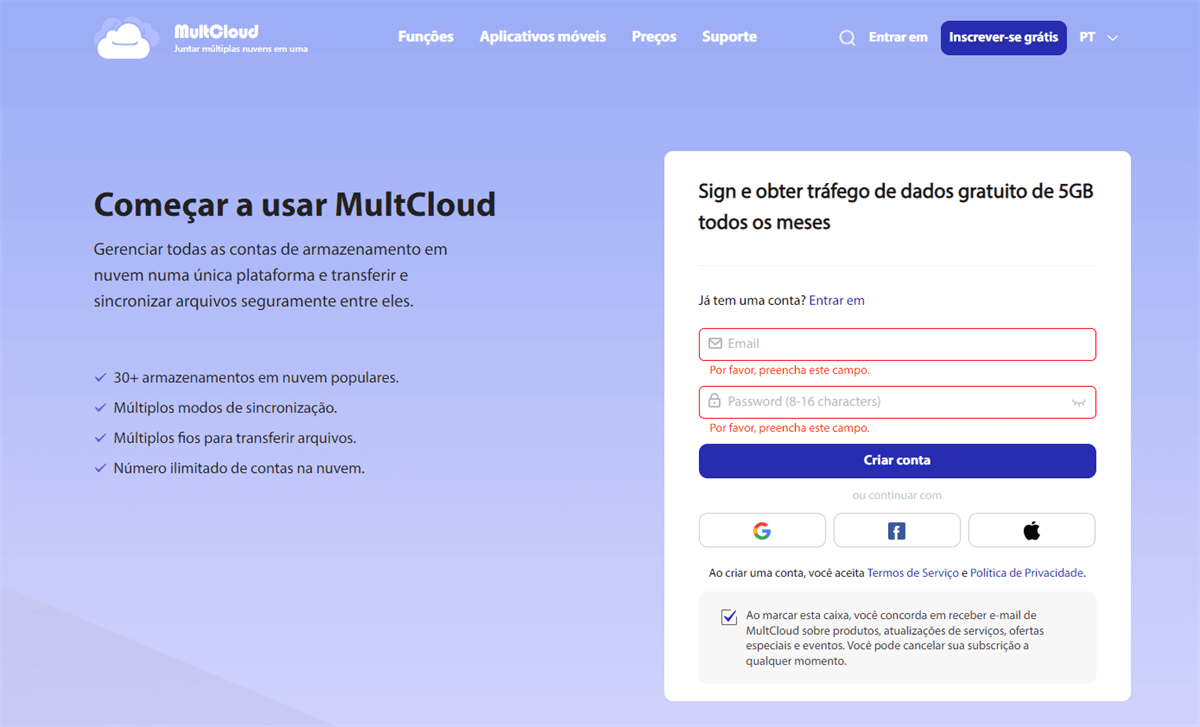Continue with Facebook sign-up button
This screenshot has width=1200, height=727.
tap(897, 531)
